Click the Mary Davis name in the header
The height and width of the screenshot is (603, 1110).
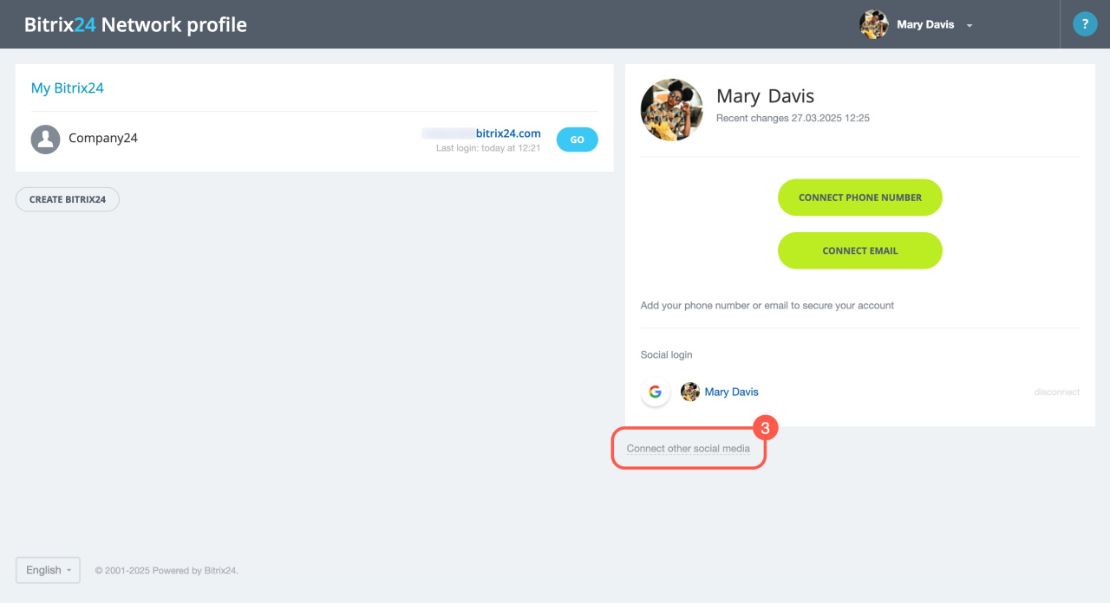click(925, 25)
